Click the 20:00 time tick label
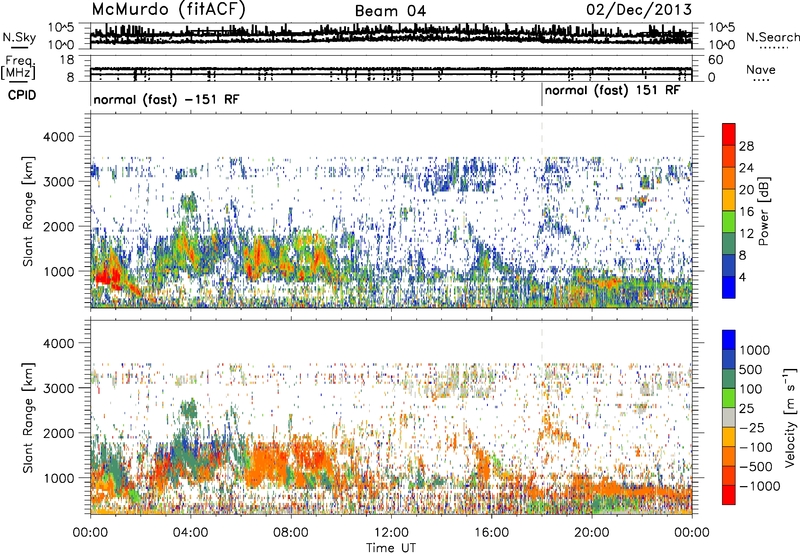800x554 pixels. 592,533
